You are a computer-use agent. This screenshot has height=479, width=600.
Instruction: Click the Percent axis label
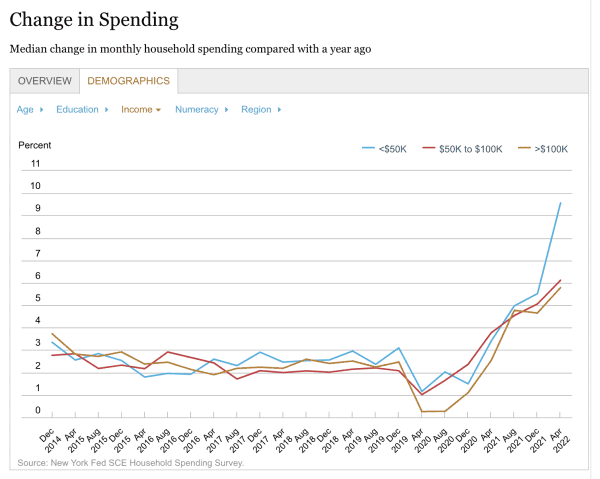tap(35, 146)
